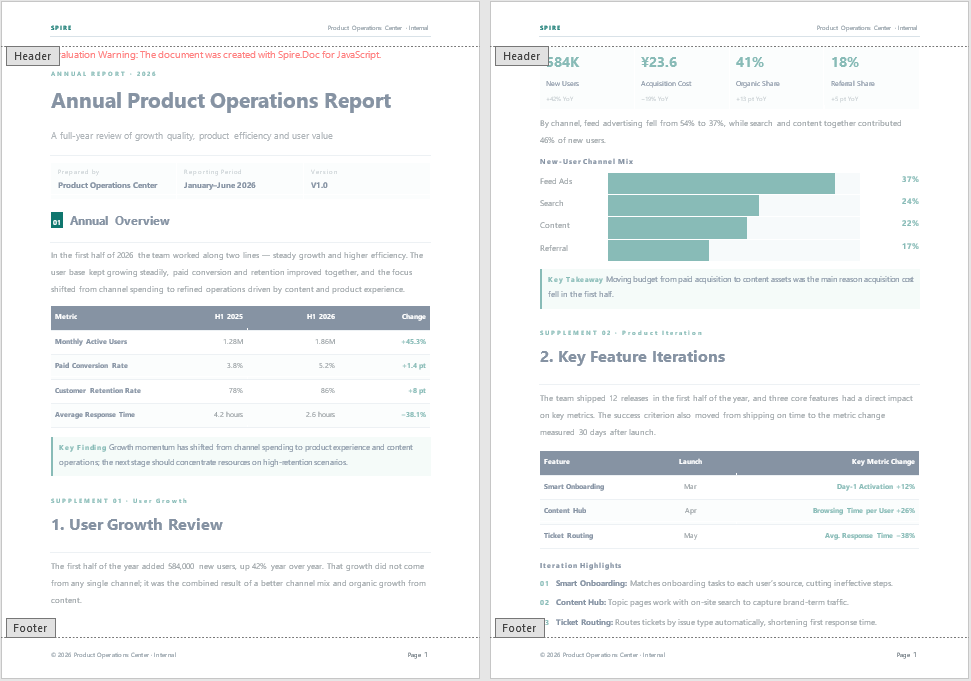
Task: Click the "Content Hub:" highlight item
Action: pos(581,602)
